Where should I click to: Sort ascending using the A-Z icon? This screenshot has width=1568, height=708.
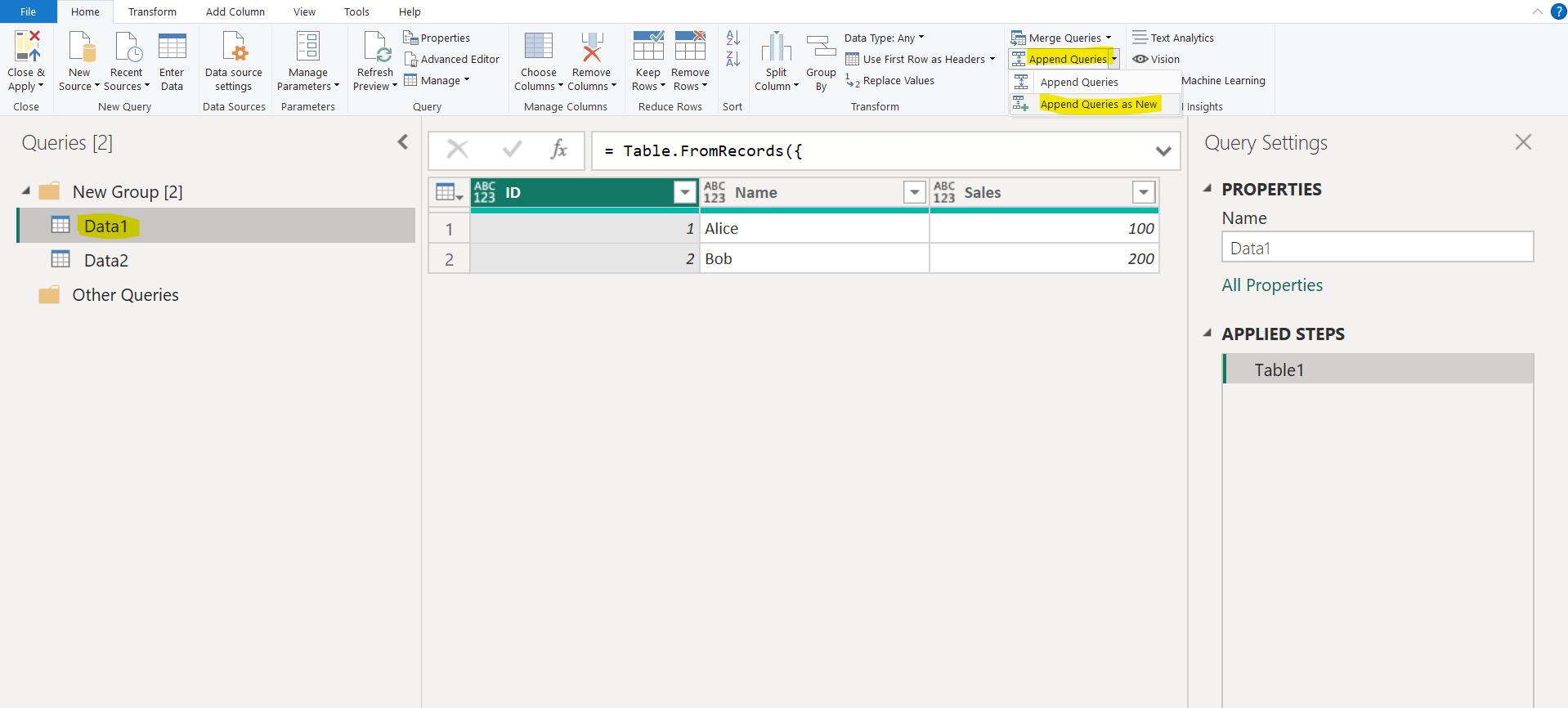732,38
